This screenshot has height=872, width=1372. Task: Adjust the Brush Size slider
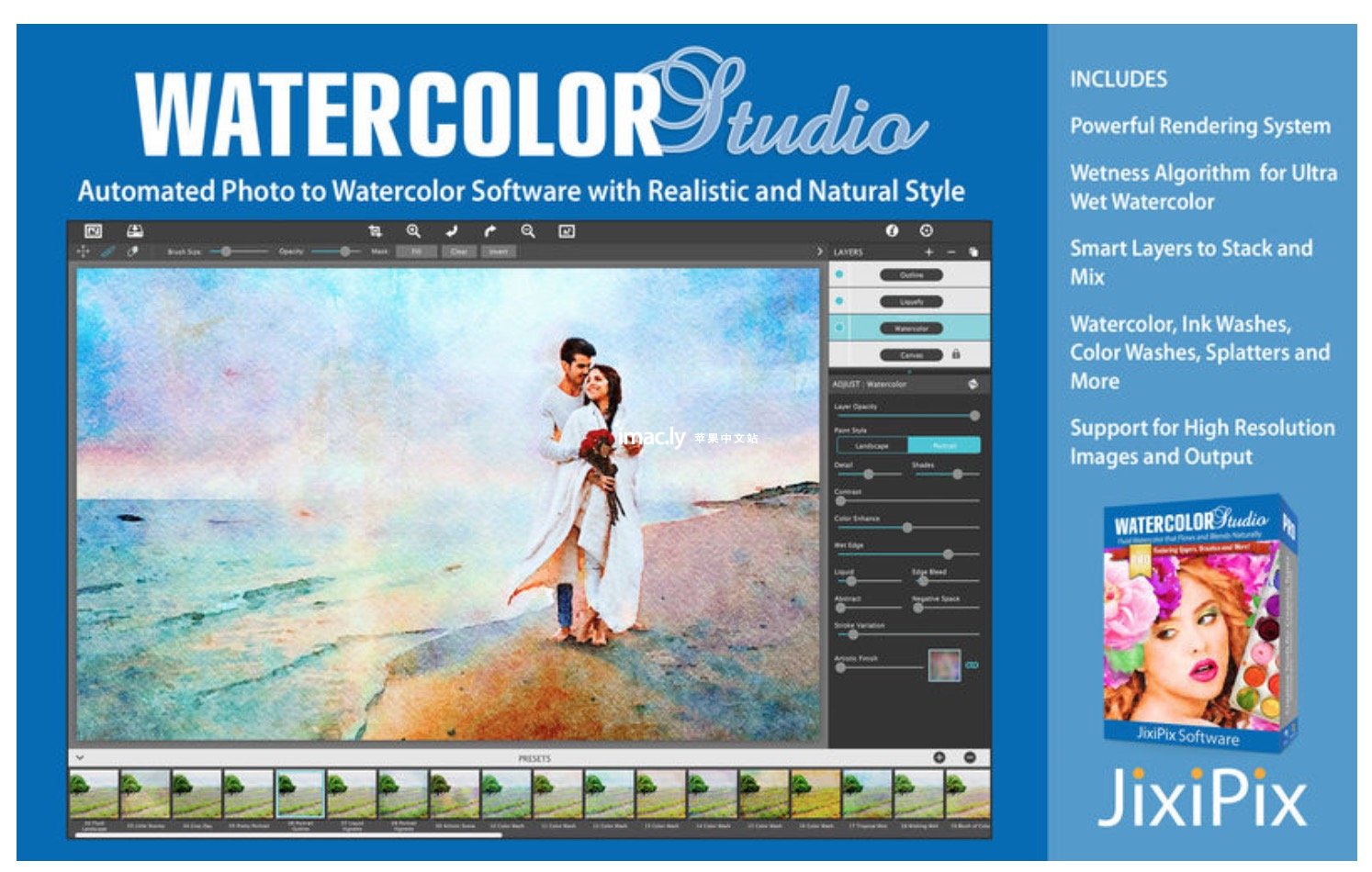point(239,251)
